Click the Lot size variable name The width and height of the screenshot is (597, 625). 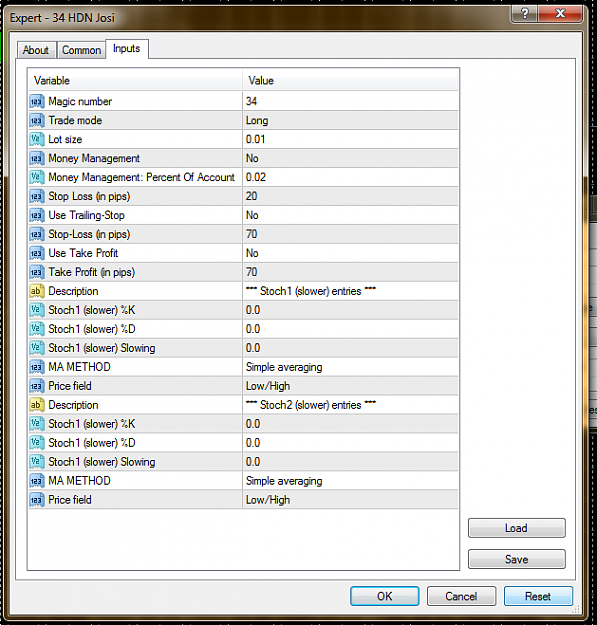65,140
